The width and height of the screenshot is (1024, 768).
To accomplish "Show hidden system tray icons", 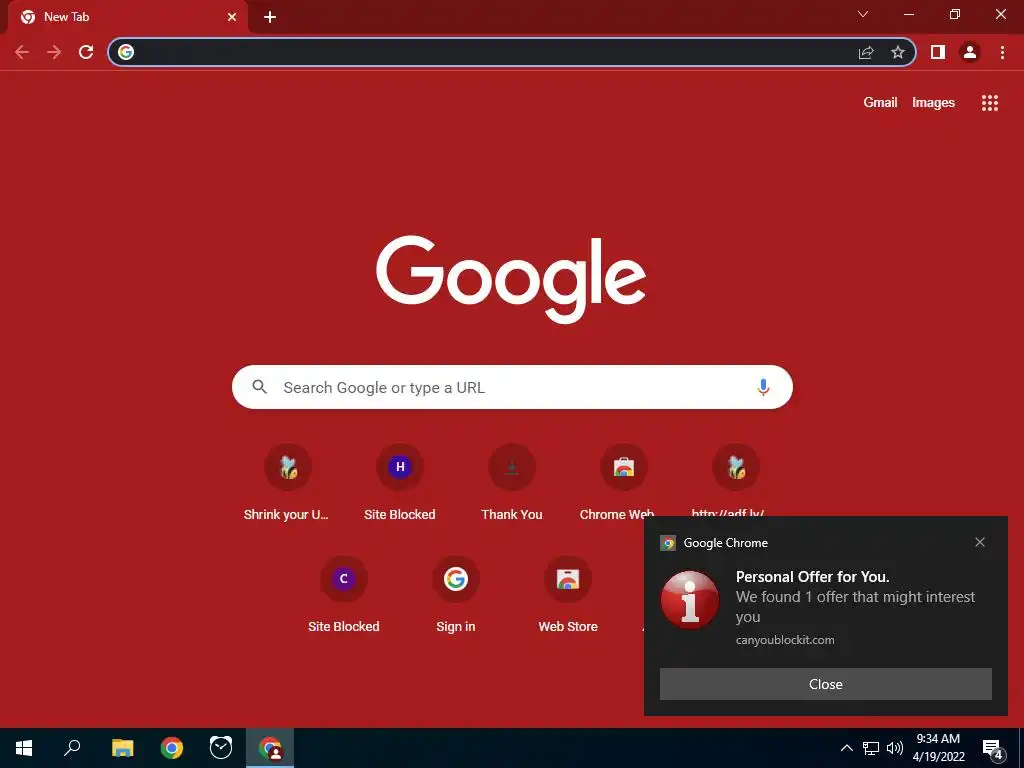I will tap(846, 748).
